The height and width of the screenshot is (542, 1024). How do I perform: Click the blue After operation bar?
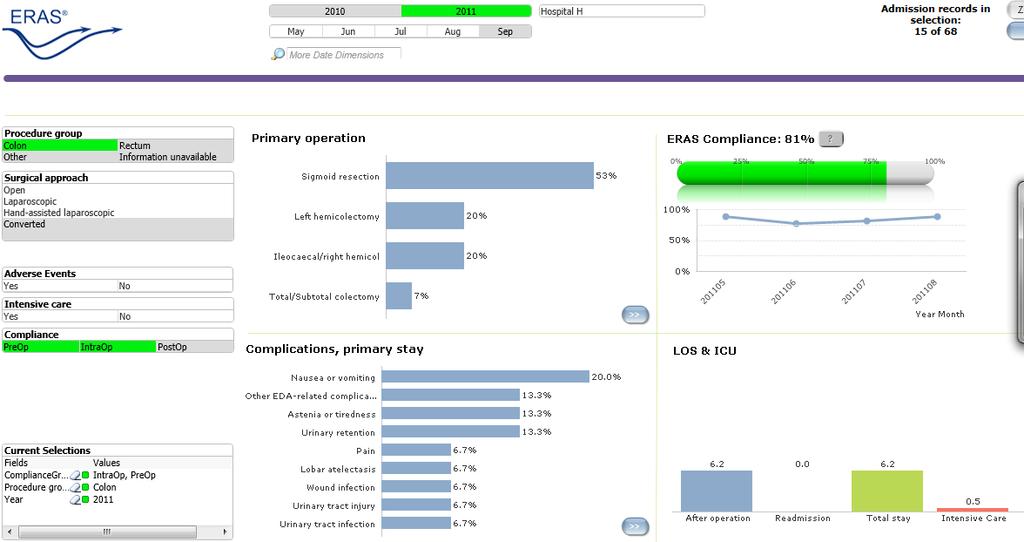pyautogui.click(x=716, y=491)
